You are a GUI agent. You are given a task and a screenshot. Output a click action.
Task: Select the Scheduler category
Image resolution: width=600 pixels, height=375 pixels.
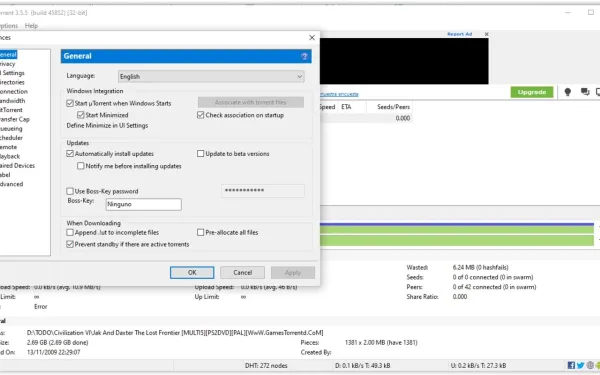(x=11, y=138)
